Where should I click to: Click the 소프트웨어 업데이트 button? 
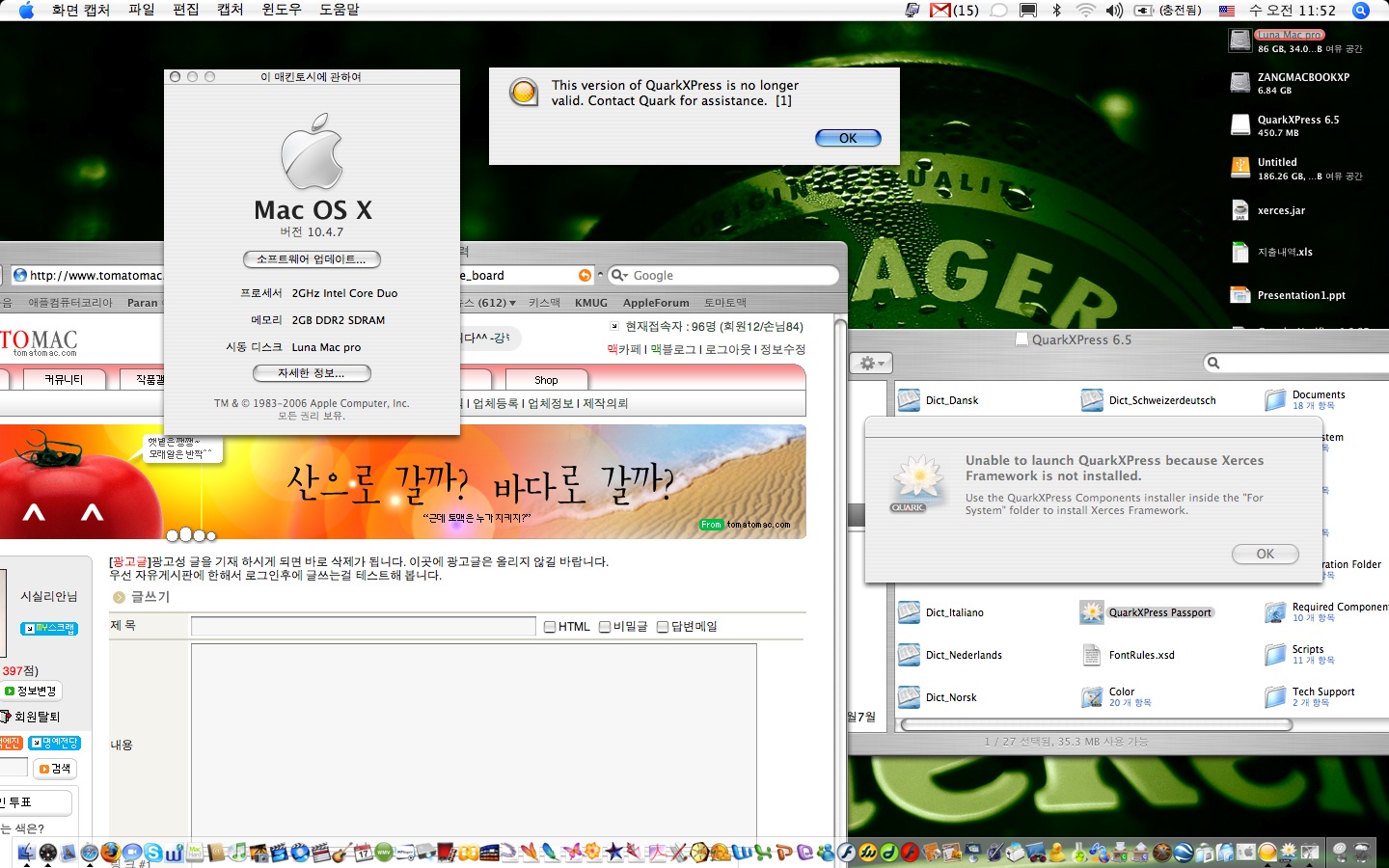312,259
